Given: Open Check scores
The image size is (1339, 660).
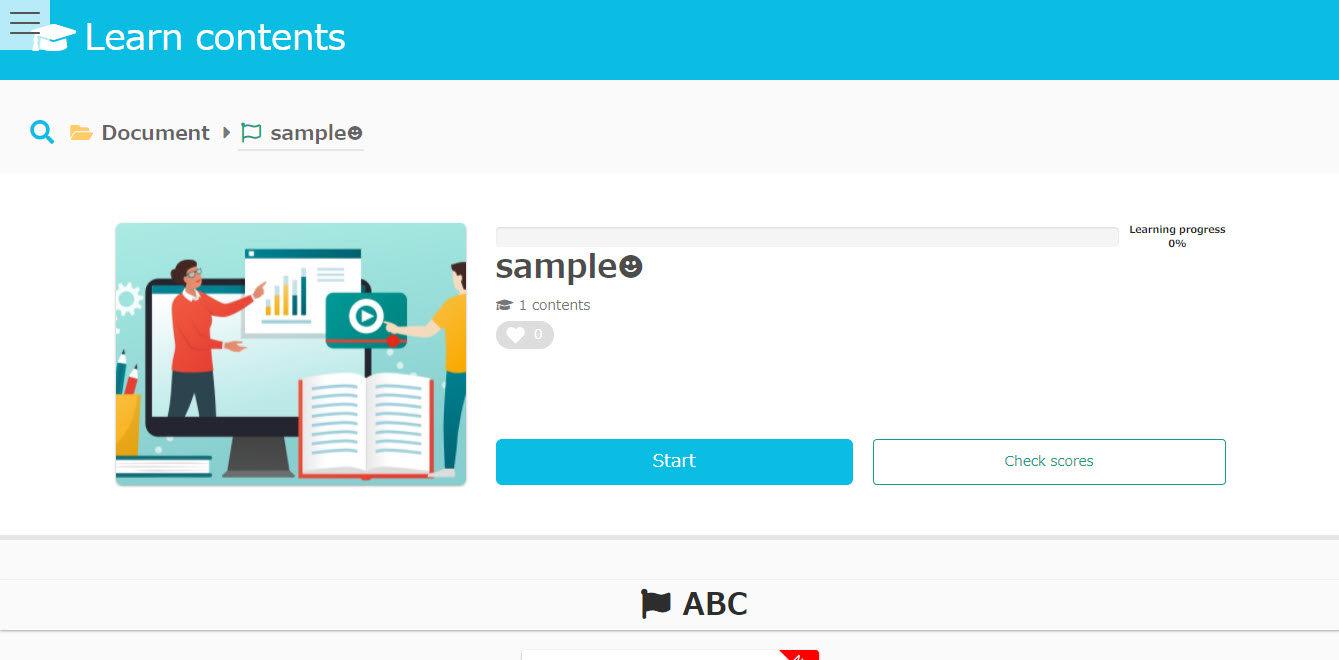Looking at the screenshot, I should 1049,461.
